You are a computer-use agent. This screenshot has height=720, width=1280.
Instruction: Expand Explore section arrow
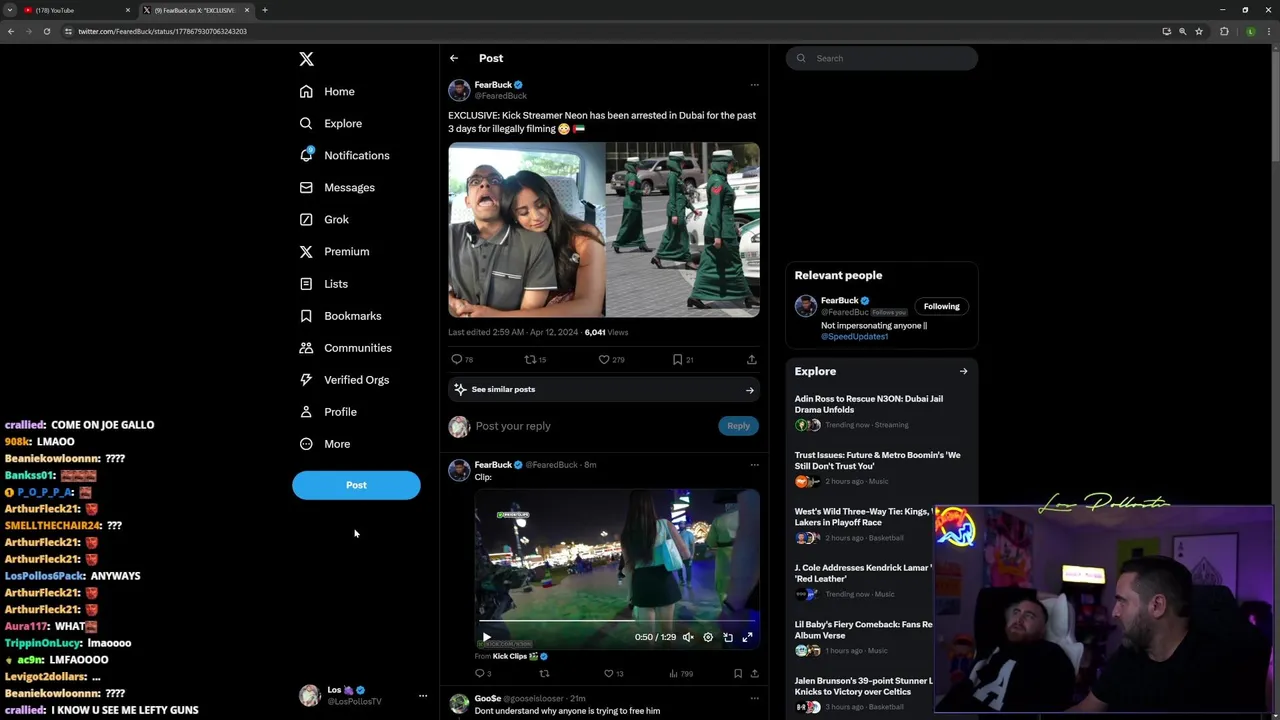tap(963, 372)
